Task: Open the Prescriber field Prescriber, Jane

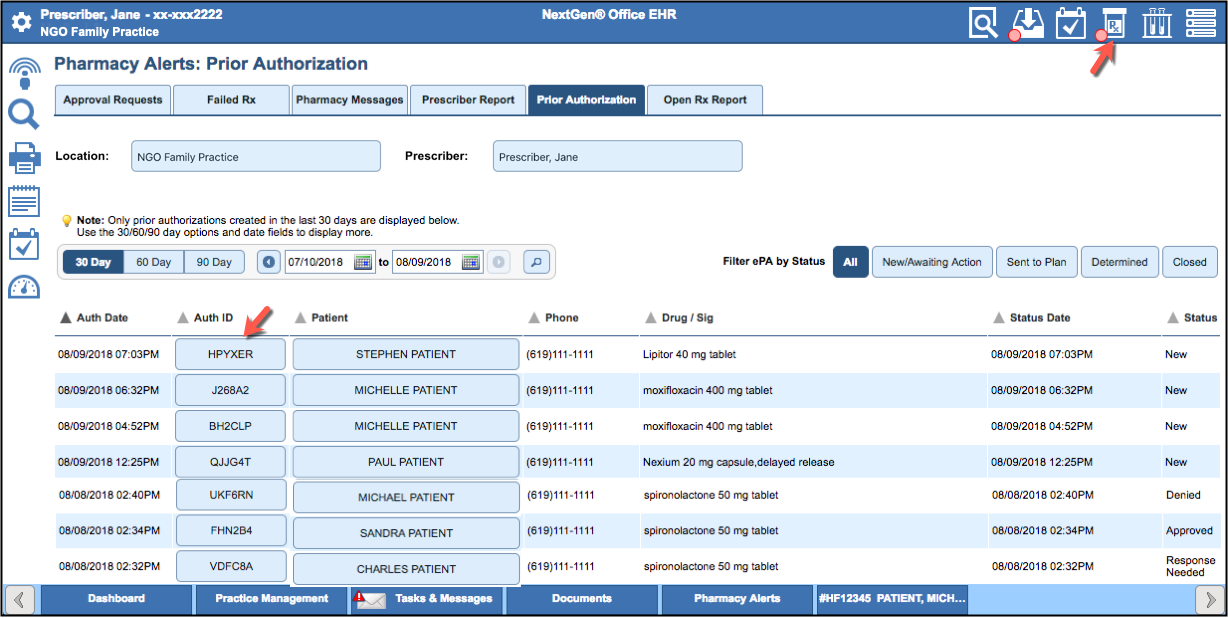Action: (617, 156)
